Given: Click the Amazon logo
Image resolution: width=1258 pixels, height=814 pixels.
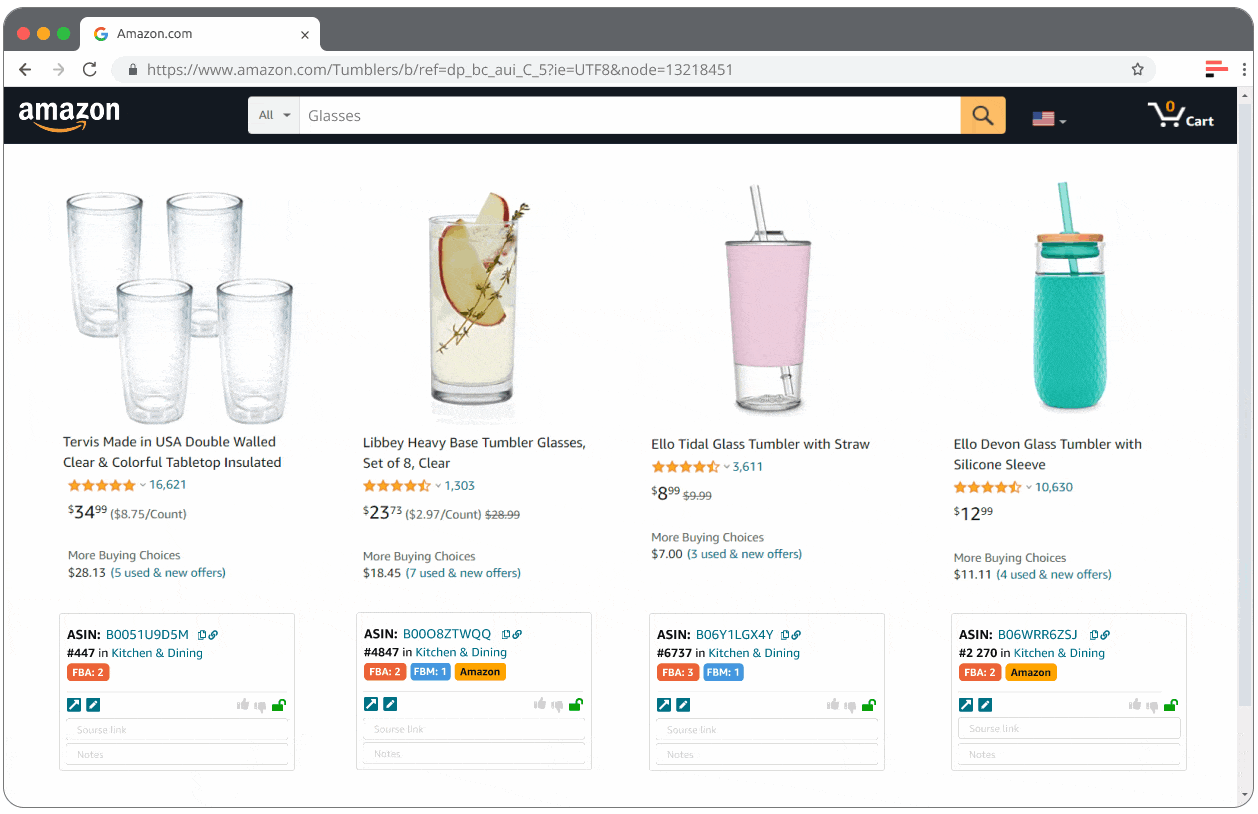Looking at the screenshot, I should click(68, 114).
